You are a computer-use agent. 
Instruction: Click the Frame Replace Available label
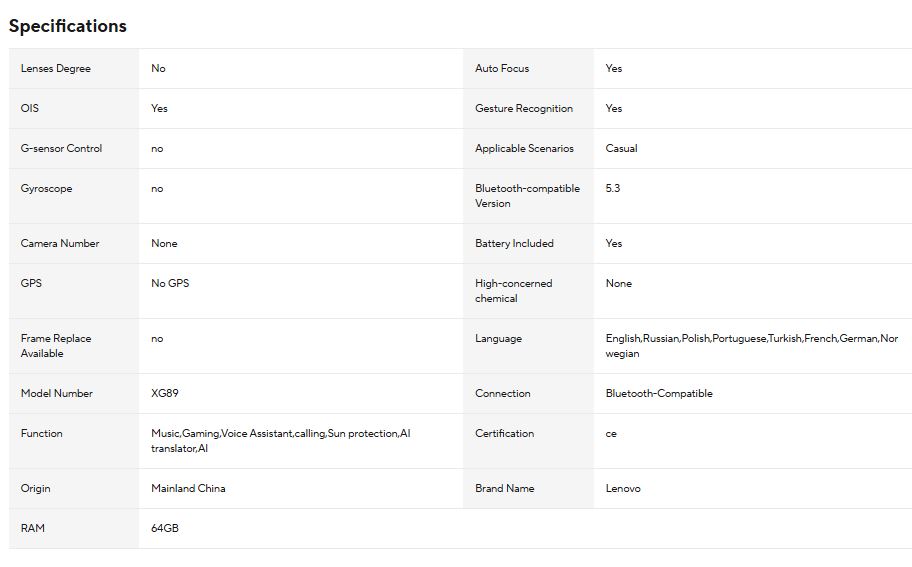56,346
